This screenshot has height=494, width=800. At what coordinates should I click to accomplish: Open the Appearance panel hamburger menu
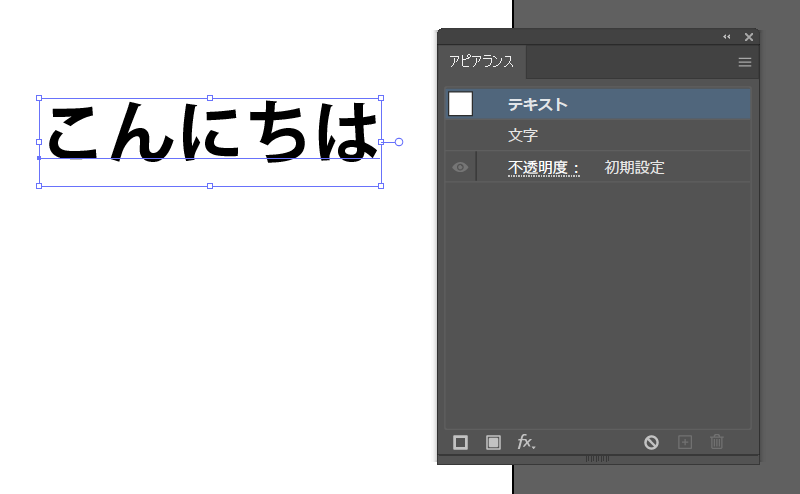coord(744,62)
